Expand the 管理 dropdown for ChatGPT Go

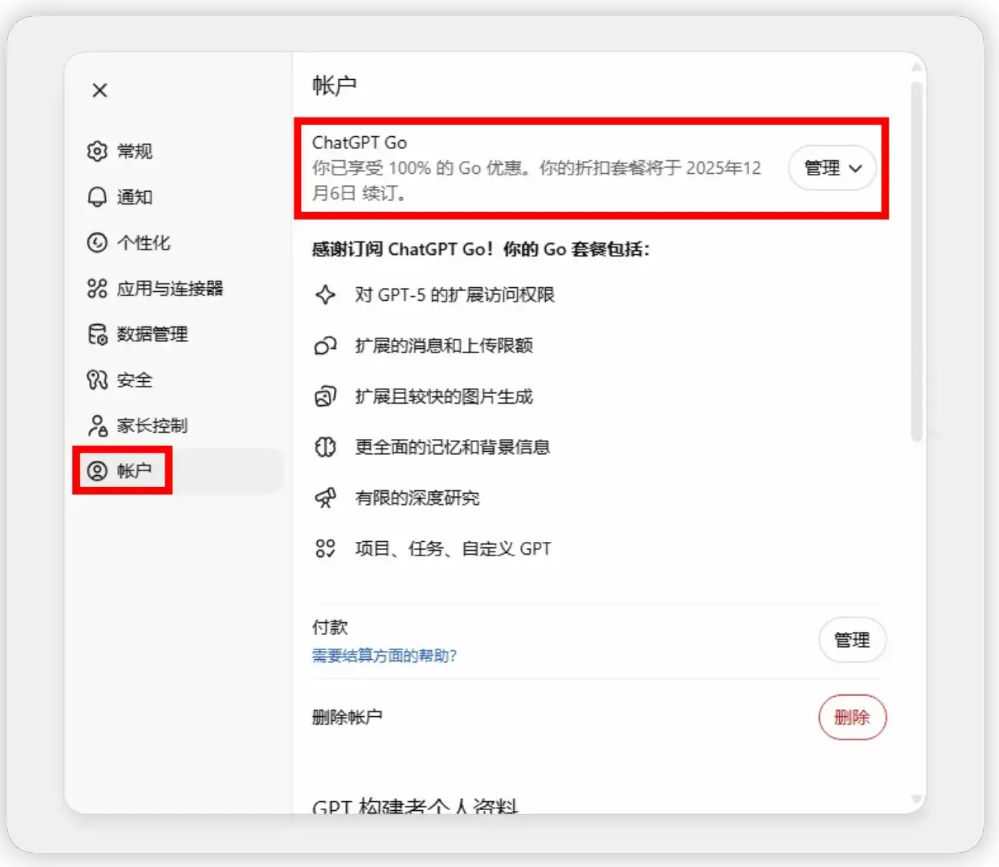832,168
